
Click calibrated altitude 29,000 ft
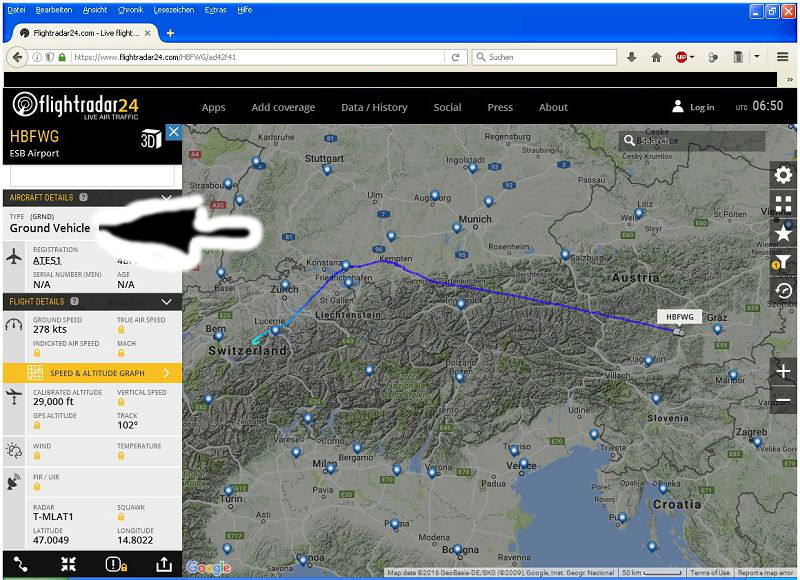[53, 401]
